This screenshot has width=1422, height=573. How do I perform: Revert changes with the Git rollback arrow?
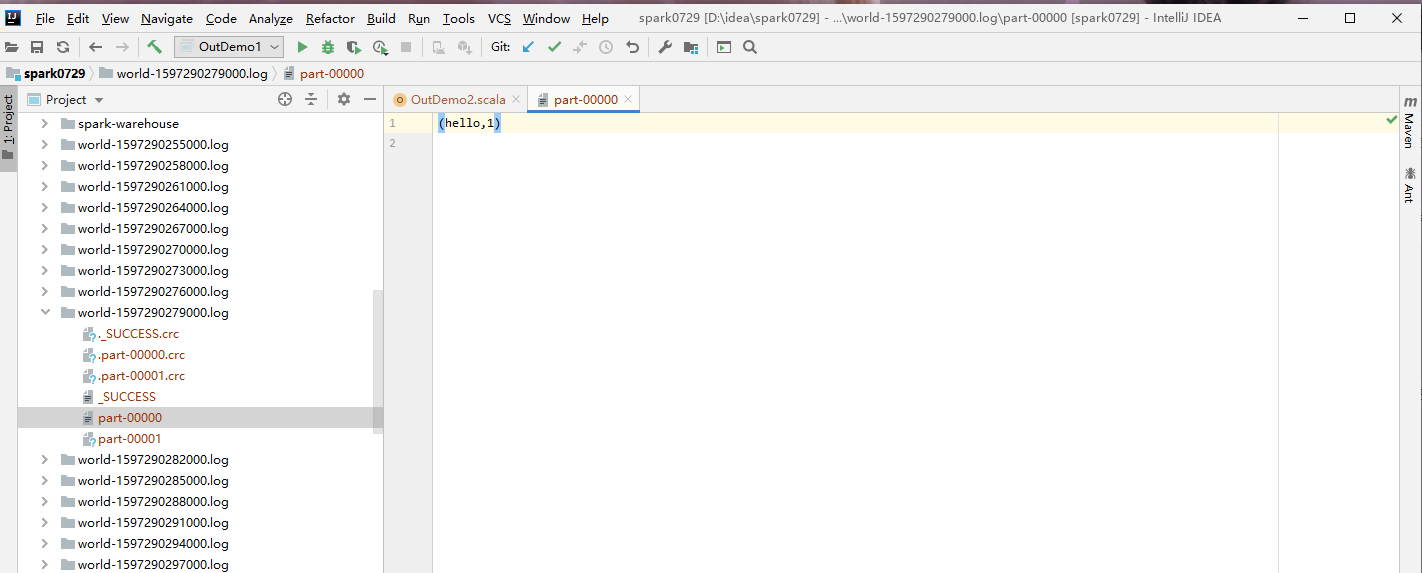632,47
